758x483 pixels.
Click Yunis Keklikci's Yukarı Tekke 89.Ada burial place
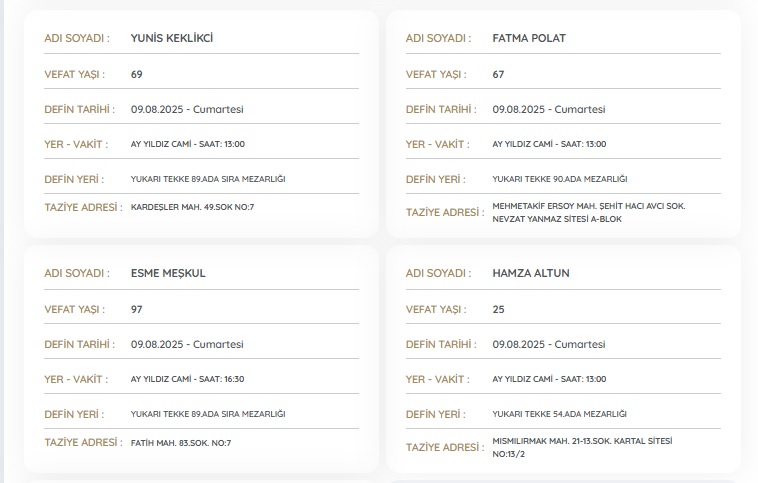pyautogui.click(x=208, y=179)
